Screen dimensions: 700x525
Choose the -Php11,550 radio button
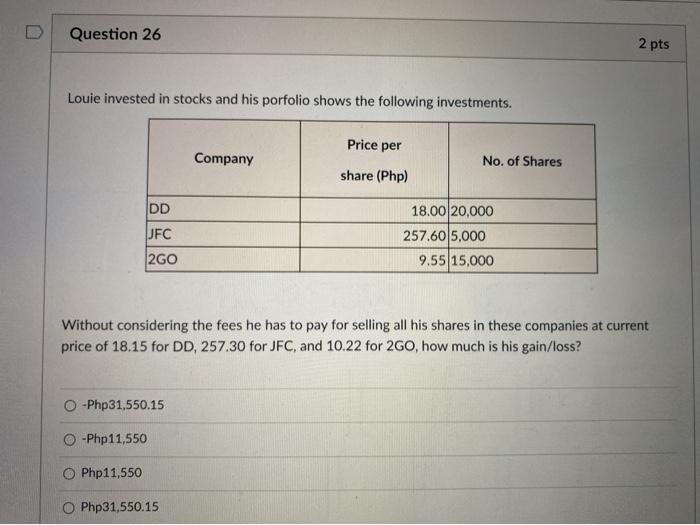69,440
